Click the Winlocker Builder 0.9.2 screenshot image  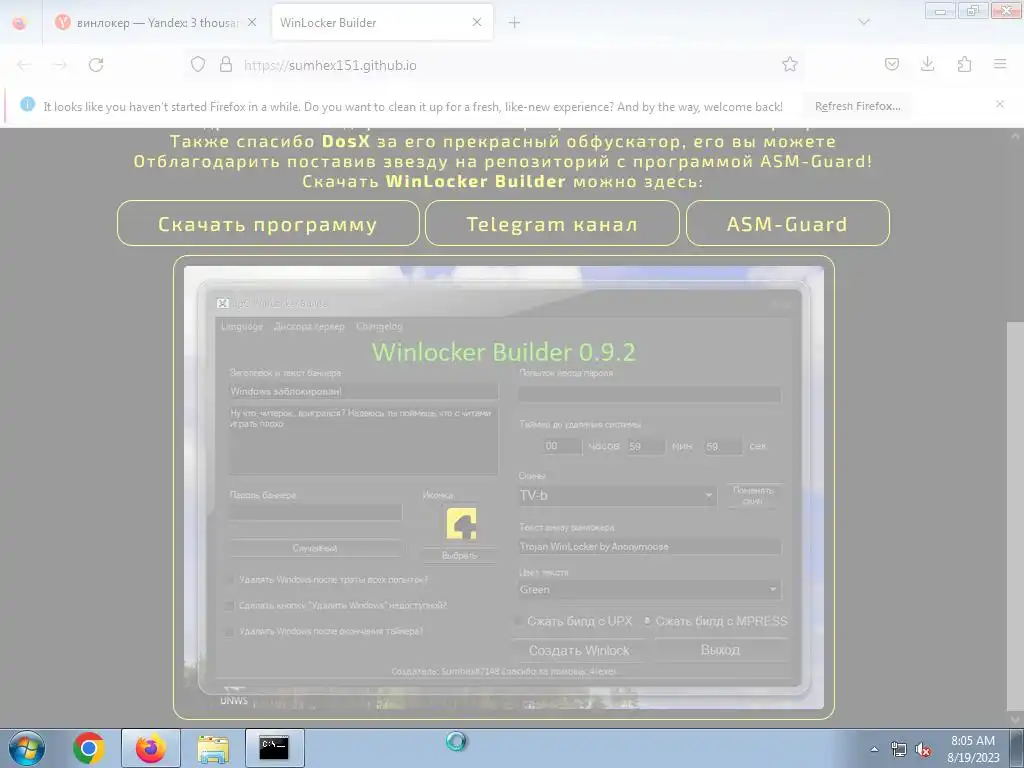(x=504, y=487)
